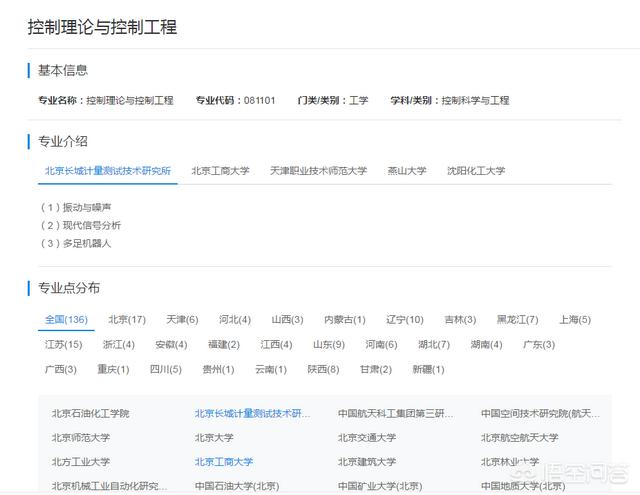The width and height of the screenshot is (640, 495).
Task: Select the 江苏(15) region filter
Action: [x=63, y=345]
